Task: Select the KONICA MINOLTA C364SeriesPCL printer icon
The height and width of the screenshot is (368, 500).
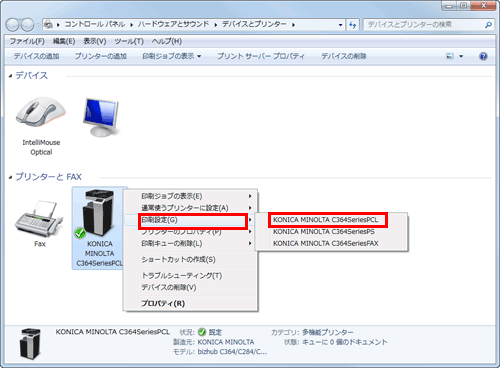Action: [x=99, y=228]
